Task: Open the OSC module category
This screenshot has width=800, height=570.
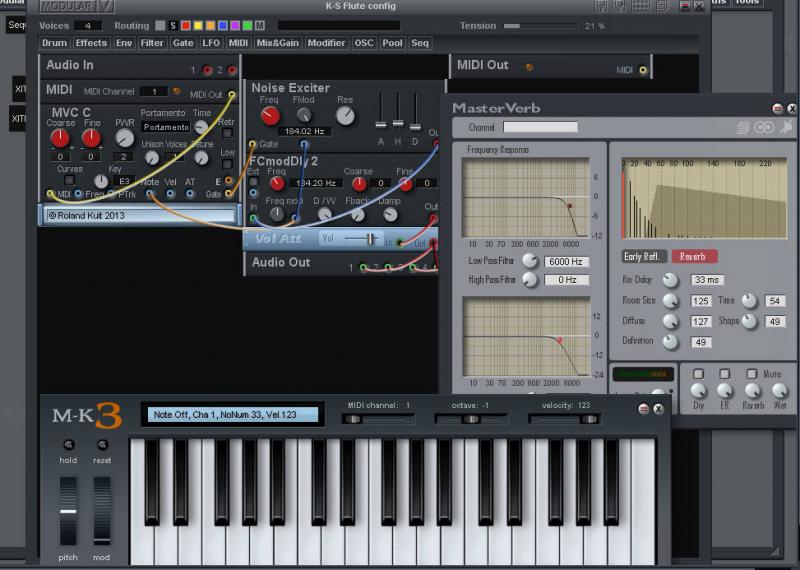Action: [364, 43]
